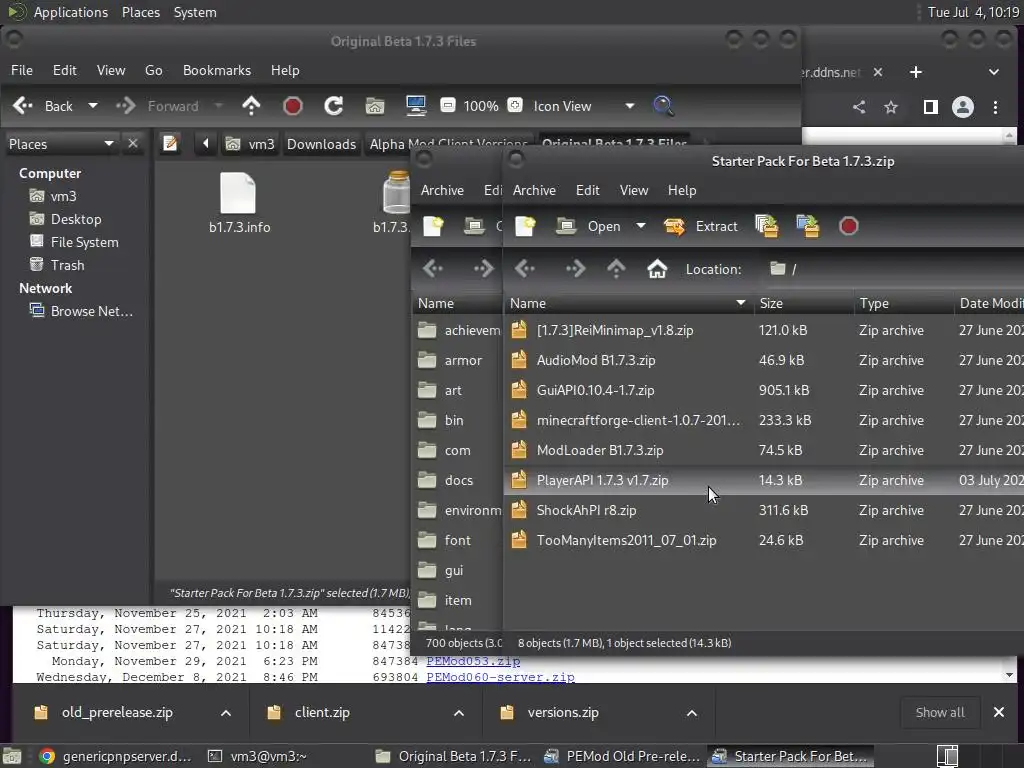
Task: Sort archive list by Name column
Action: [628, 303]
